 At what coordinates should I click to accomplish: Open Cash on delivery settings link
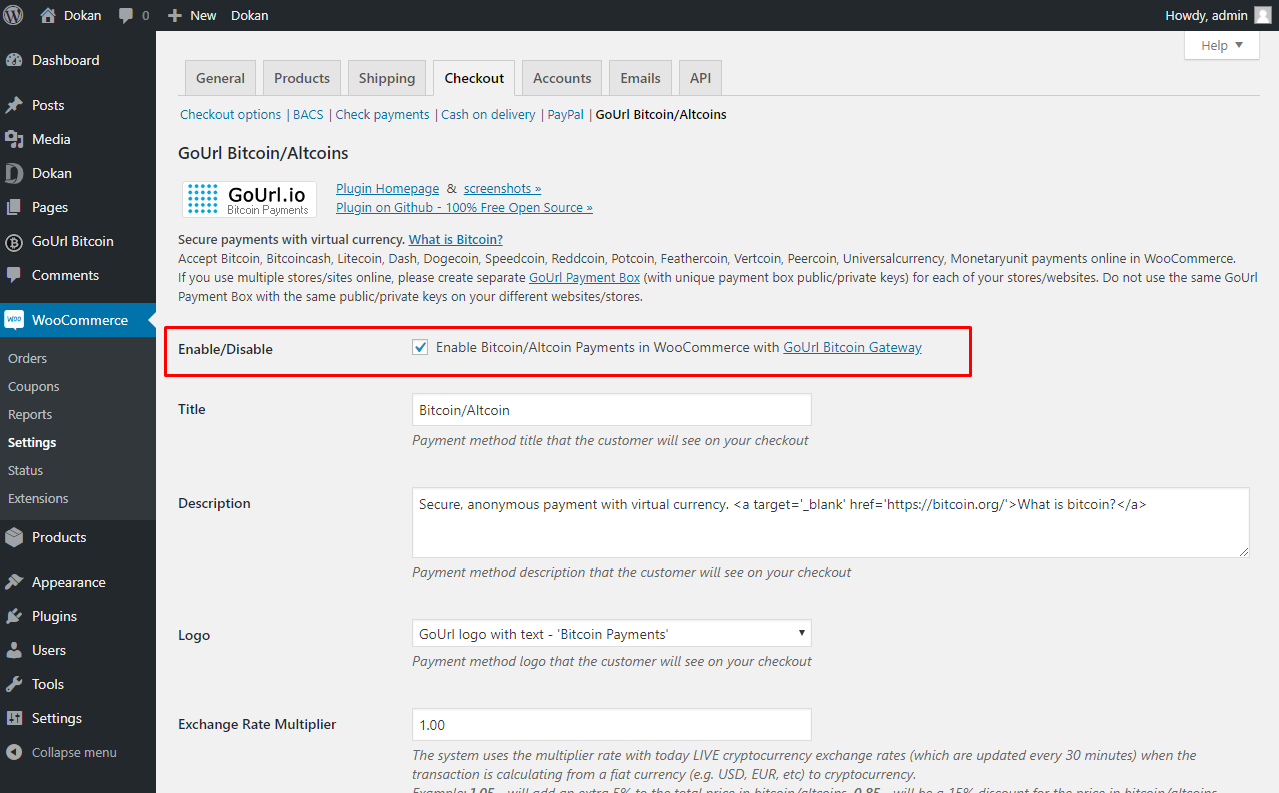coord(488,115)
